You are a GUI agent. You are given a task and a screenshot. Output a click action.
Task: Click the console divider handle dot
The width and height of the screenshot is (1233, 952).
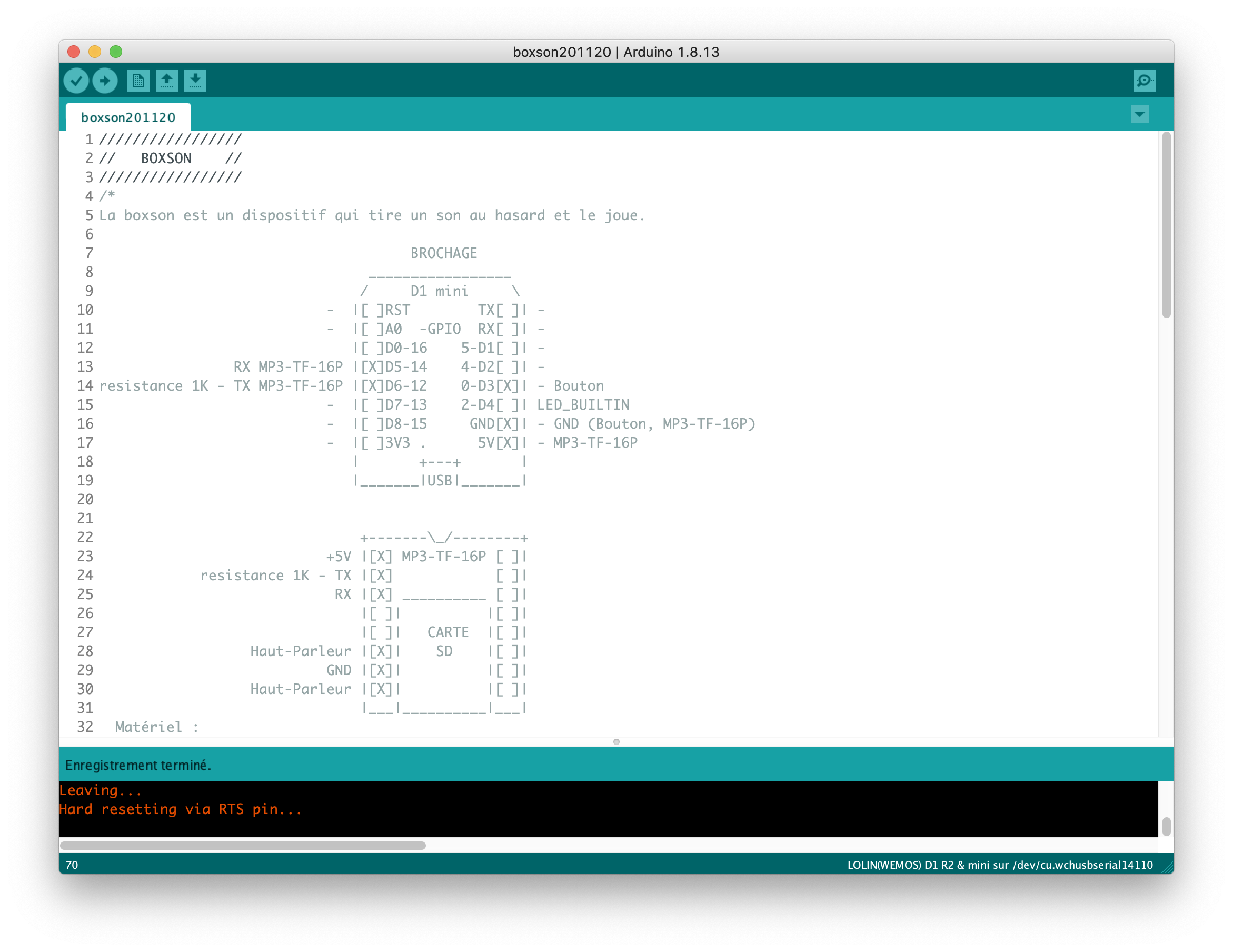click(616, 741)
